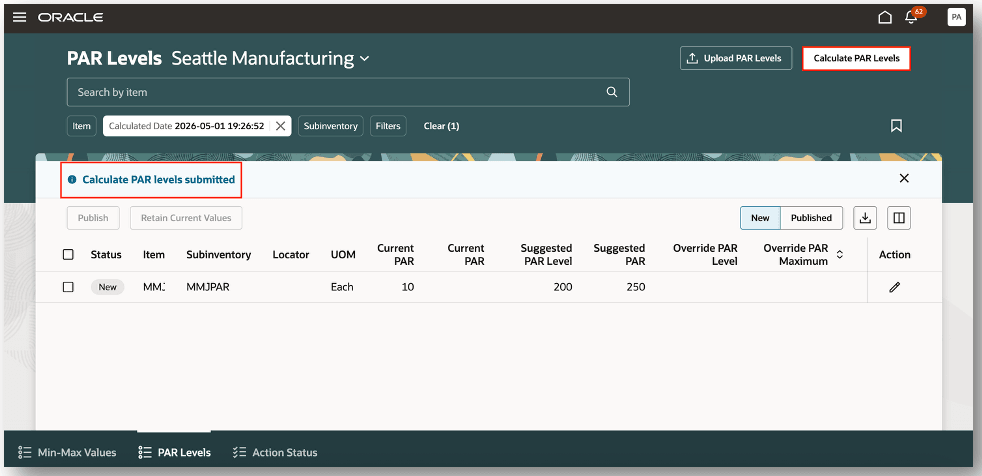
Task: Edit the MMJPAR row with pencil icon
Action: coord(894,287)
